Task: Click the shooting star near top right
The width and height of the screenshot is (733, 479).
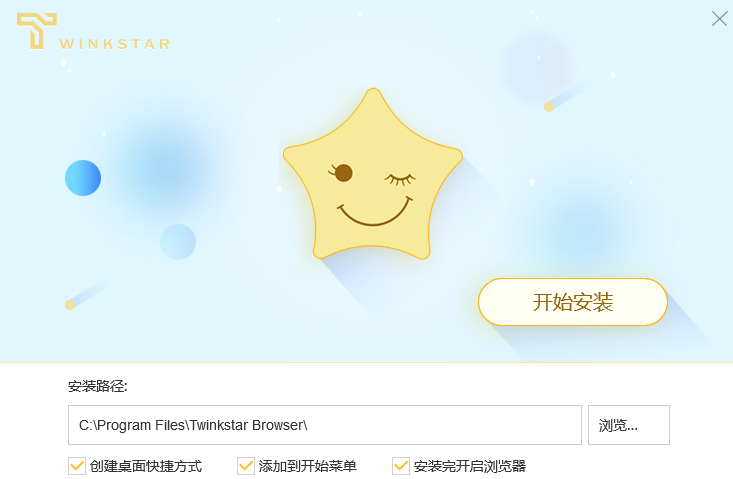Action: (x=563, y=98)
